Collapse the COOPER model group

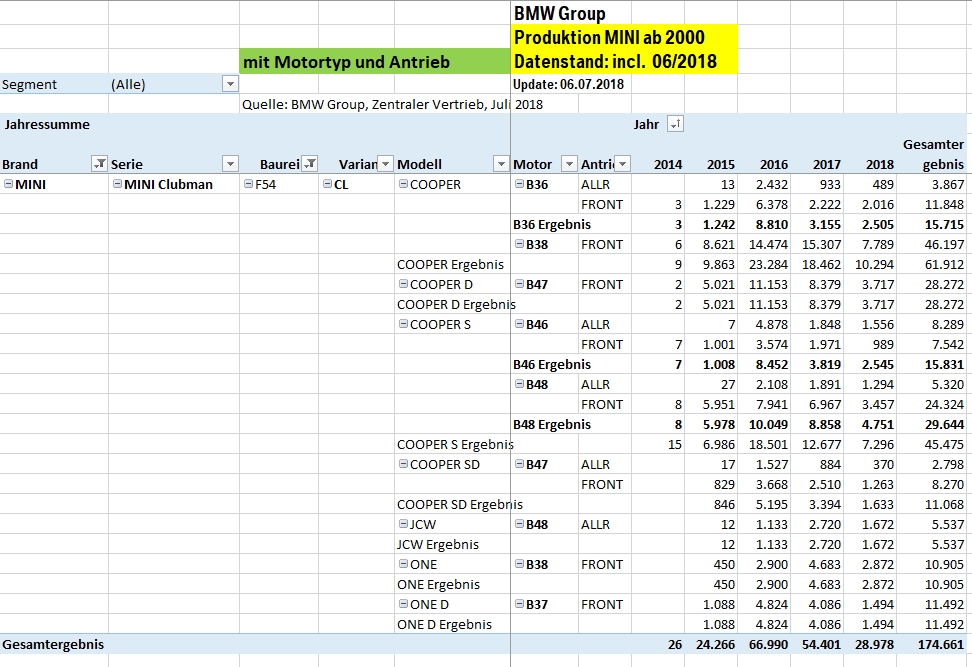tap(404, 183)
